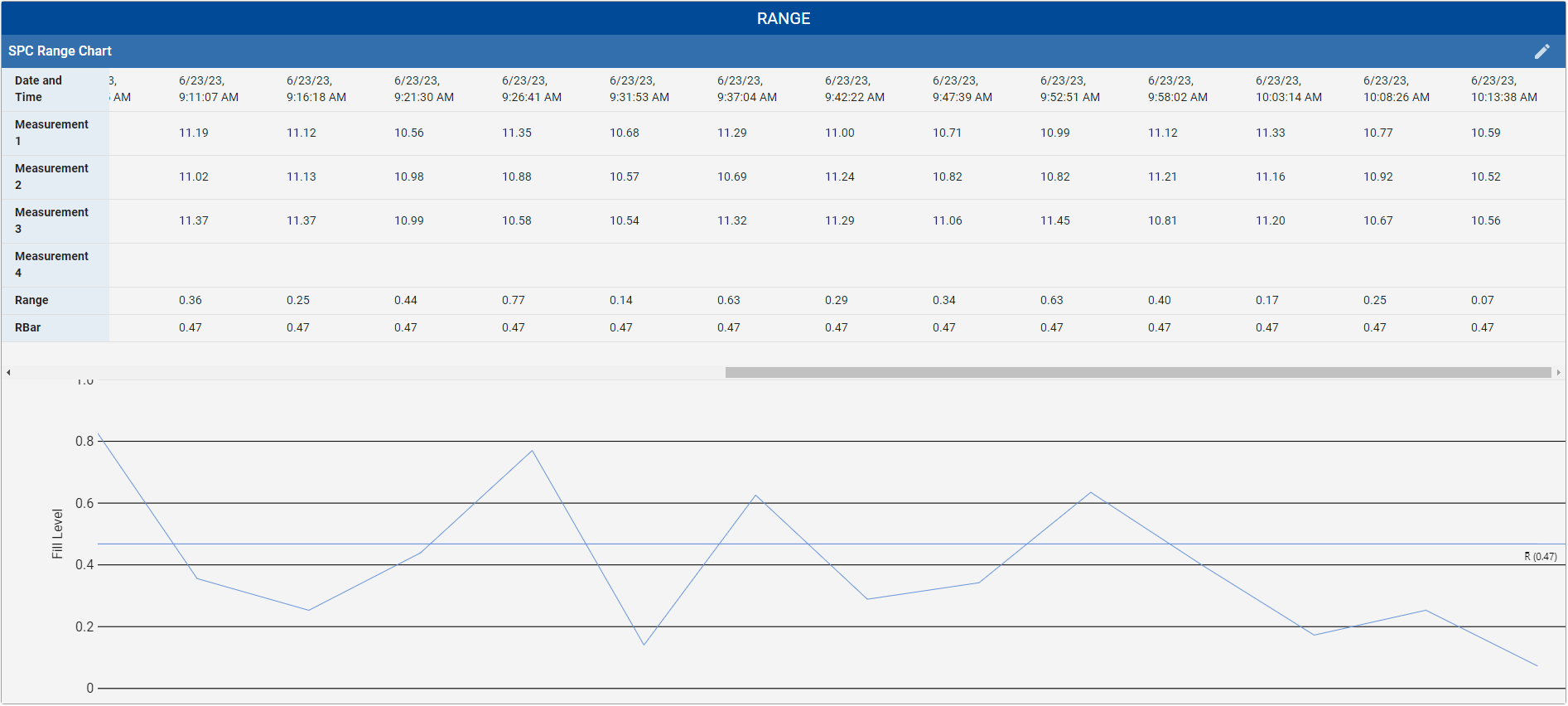Click the RBar row label
1568x706 pixels.
[28, 327]
